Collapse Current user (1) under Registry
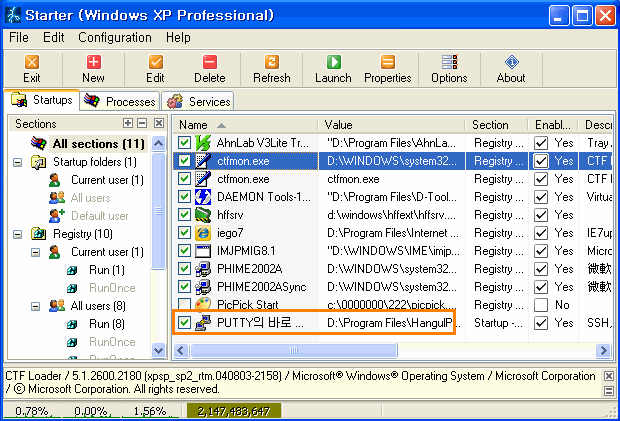Image resolution: width=620 pixels, height=421 pixels. point(36,252)
